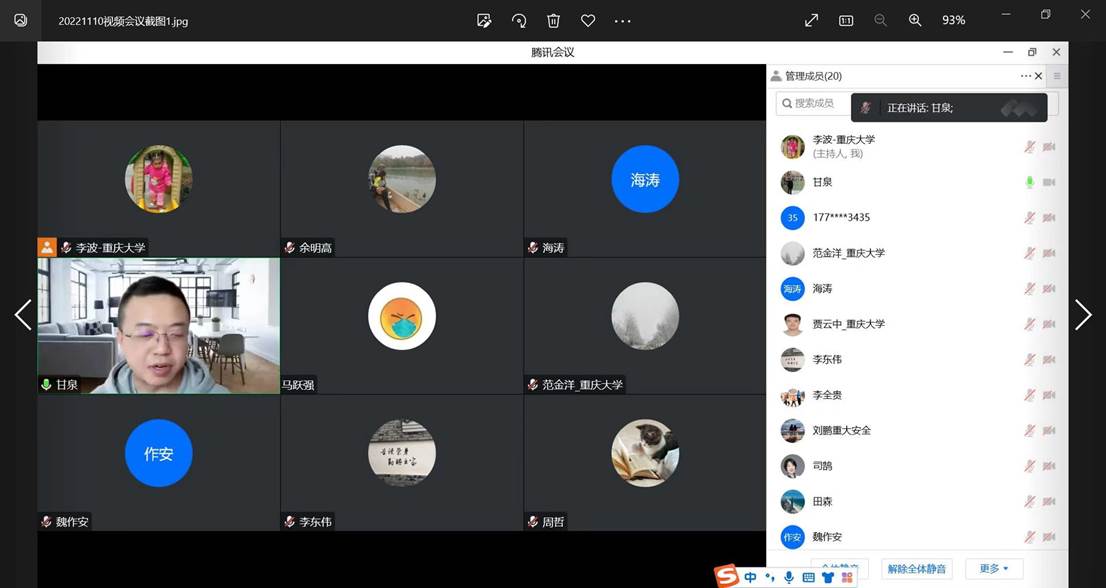Zoom in with the plus magnifier icon
1106x588 pixels.
coord(915,20)
